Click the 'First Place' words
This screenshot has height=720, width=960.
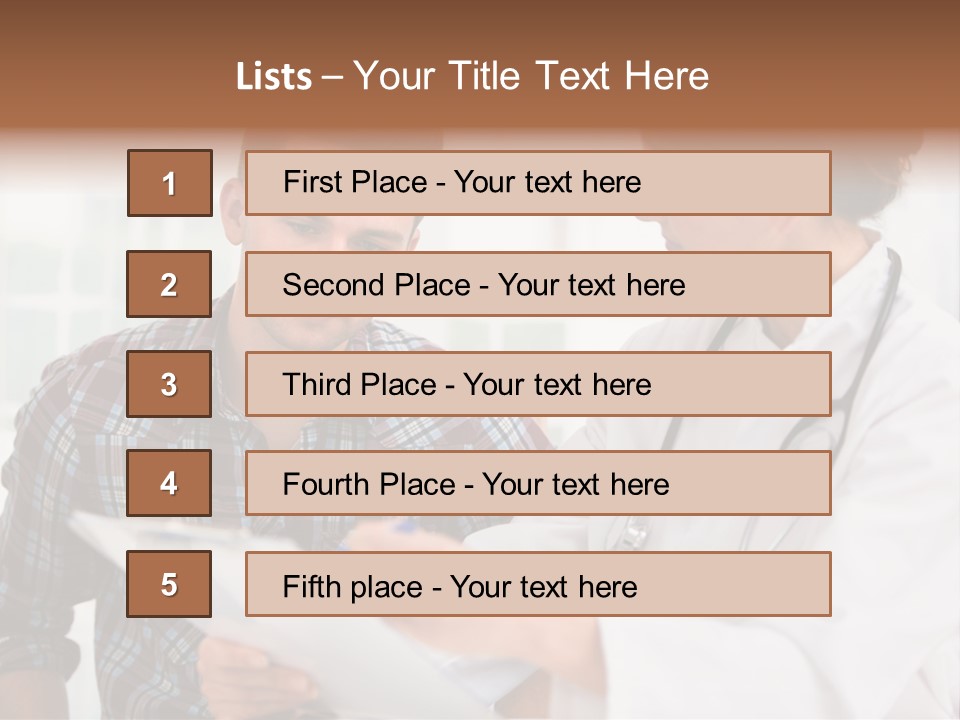coord(355,182)
